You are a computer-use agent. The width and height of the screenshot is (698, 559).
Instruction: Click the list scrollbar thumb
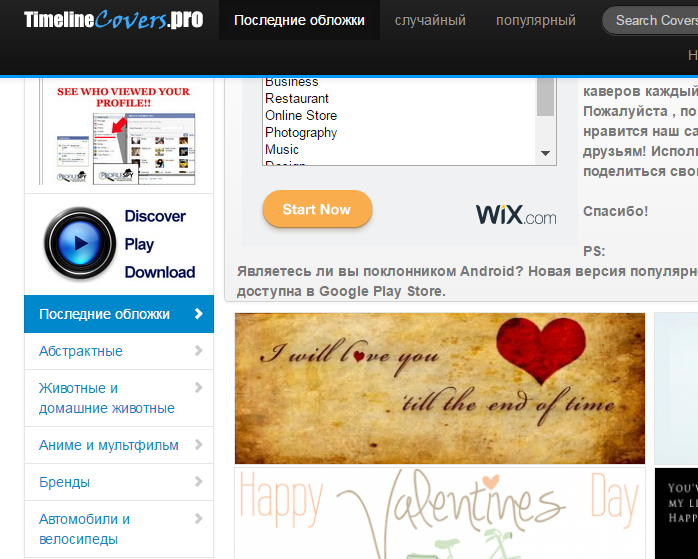545,97
